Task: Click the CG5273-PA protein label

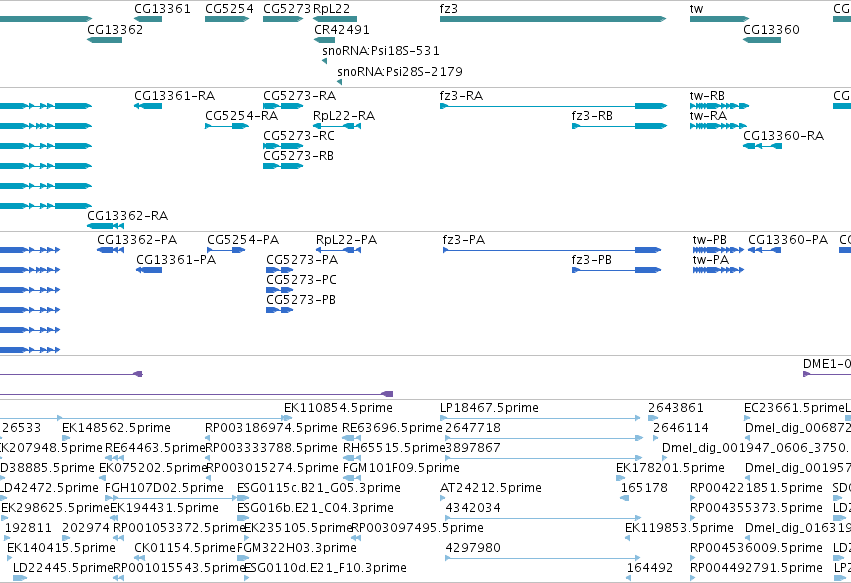Action: [x=302, y=260]
